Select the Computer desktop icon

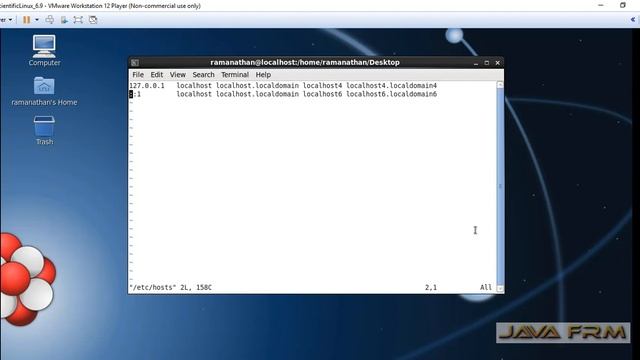click(44, 50)
